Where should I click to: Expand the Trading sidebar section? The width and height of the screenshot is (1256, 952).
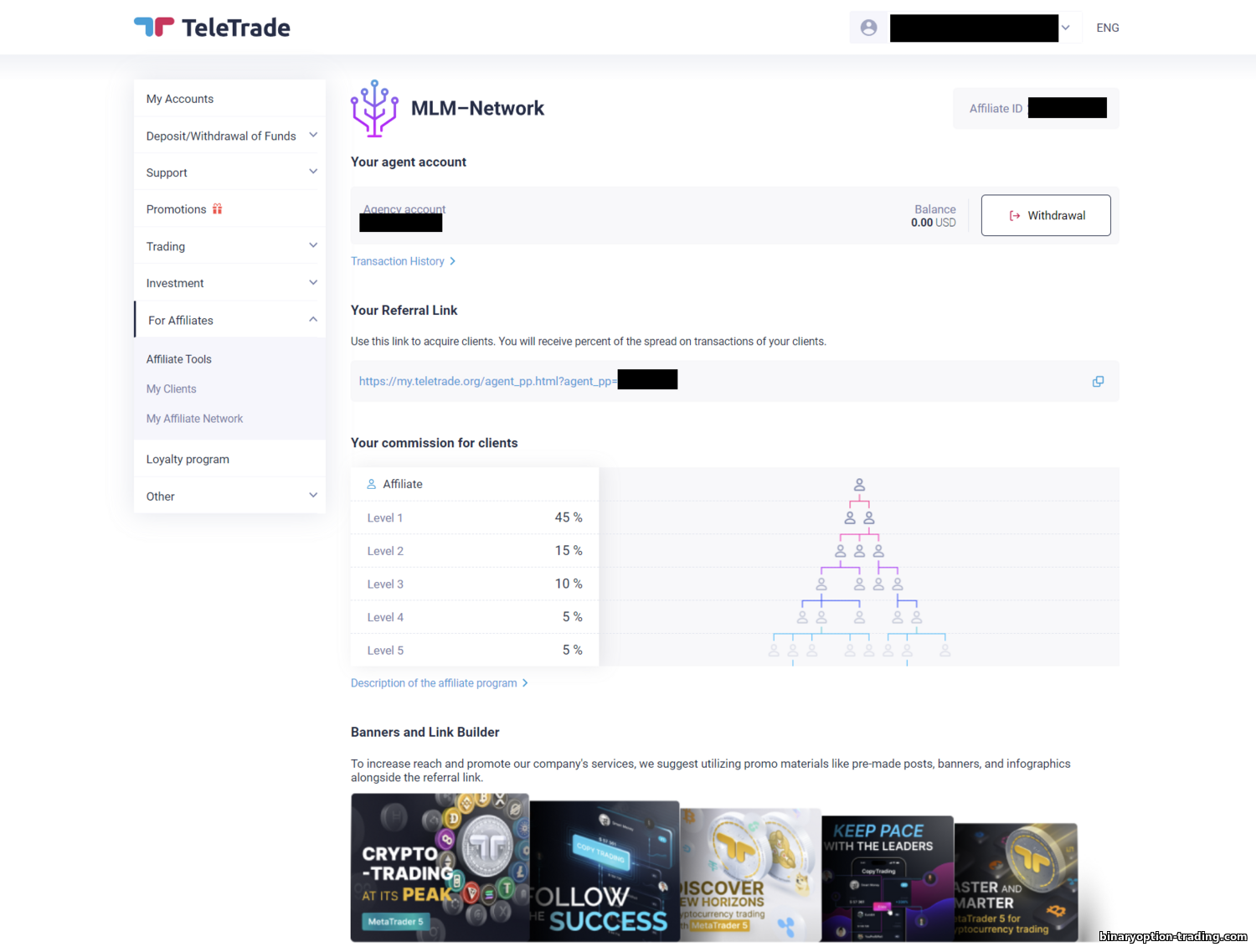[229, 246]
